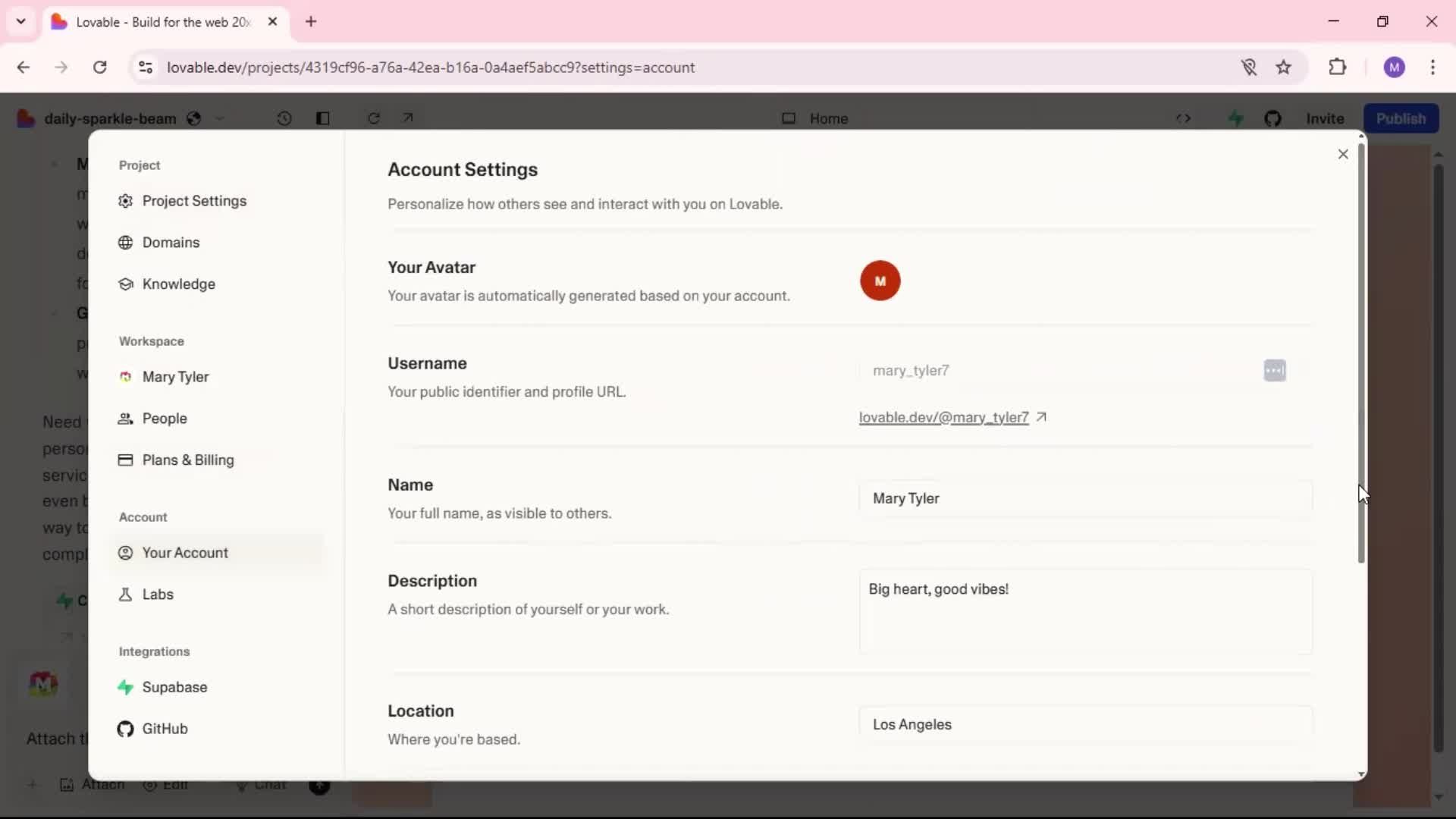
Task: Bookmark this page with the star icon
Action: point(1283,67)
